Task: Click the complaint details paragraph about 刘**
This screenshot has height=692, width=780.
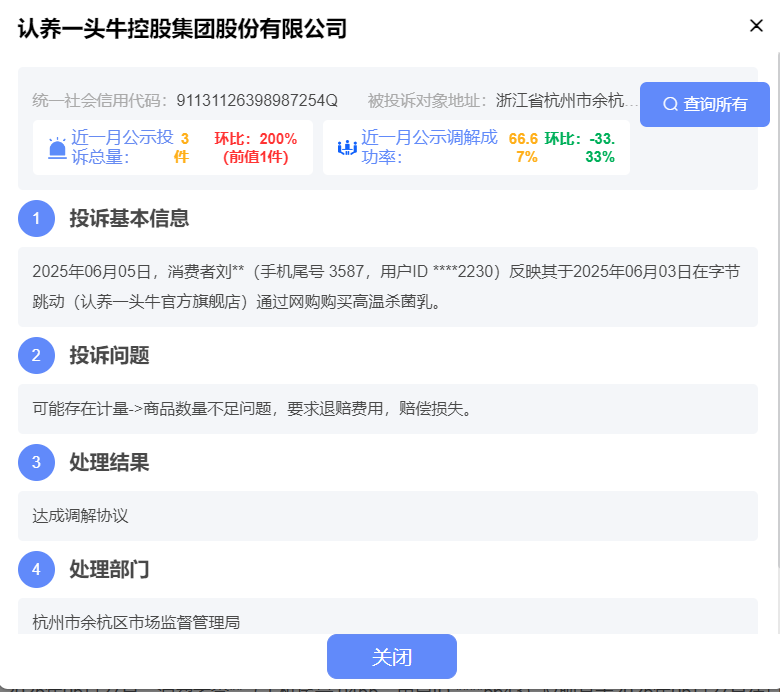Action: click(386, 287)
